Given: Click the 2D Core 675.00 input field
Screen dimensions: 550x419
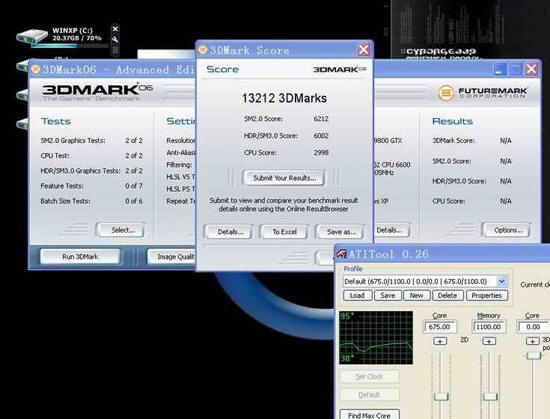Looking at the screenshot, I should pyautogui.click(x=440, y=327).
